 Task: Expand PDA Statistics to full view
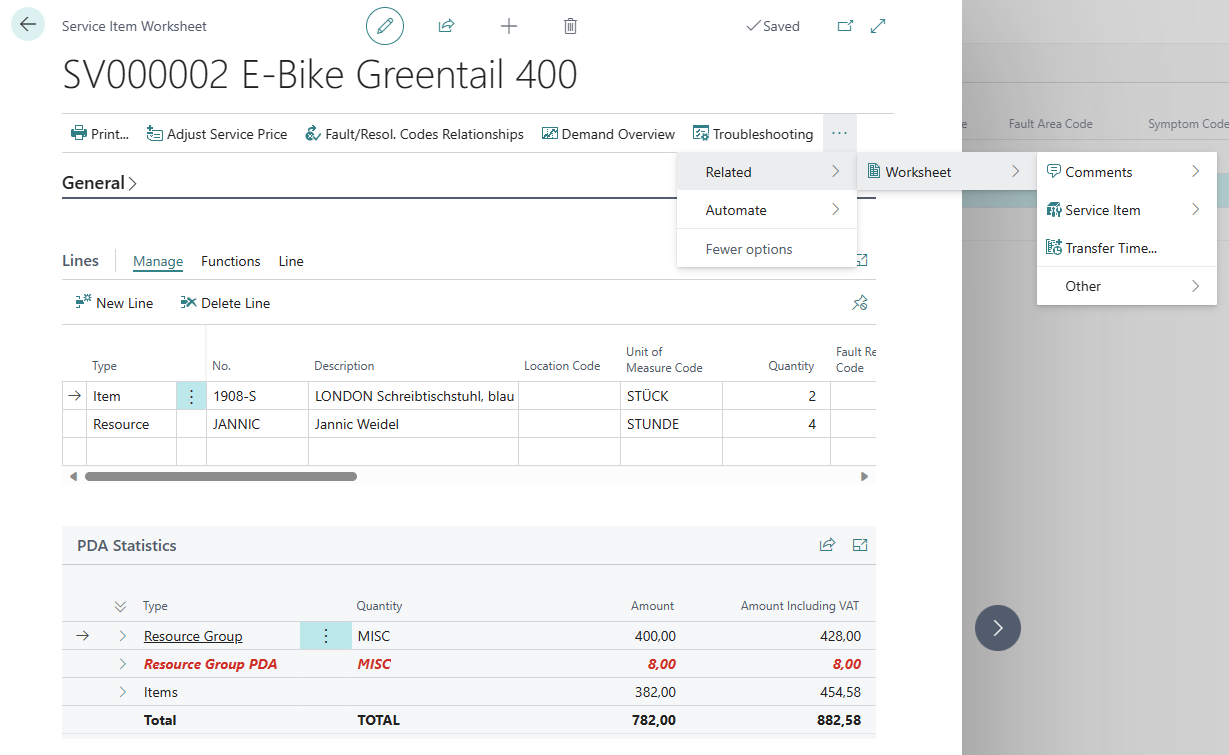[860, 545]
